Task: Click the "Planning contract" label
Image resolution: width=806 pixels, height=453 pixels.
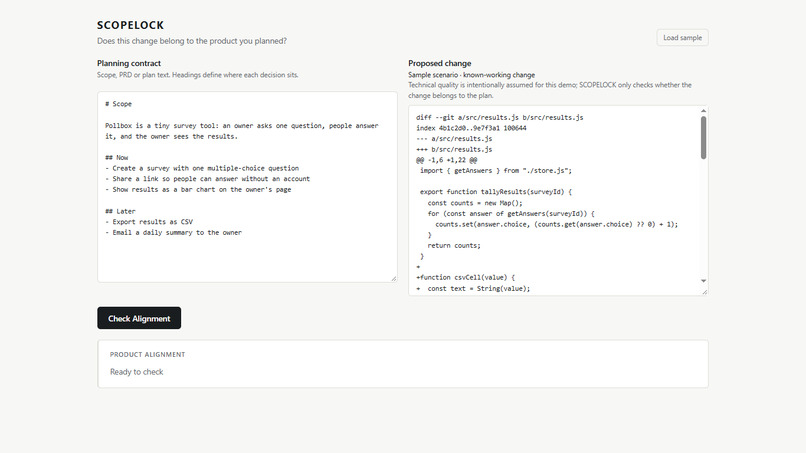Action: [x=129, y=63]
